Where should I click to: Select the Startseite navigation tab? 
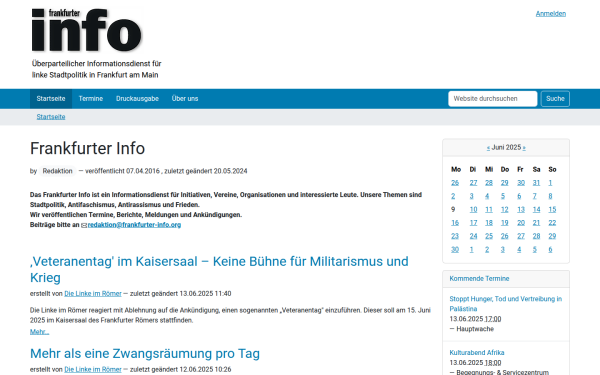click(x=51, y=99)
